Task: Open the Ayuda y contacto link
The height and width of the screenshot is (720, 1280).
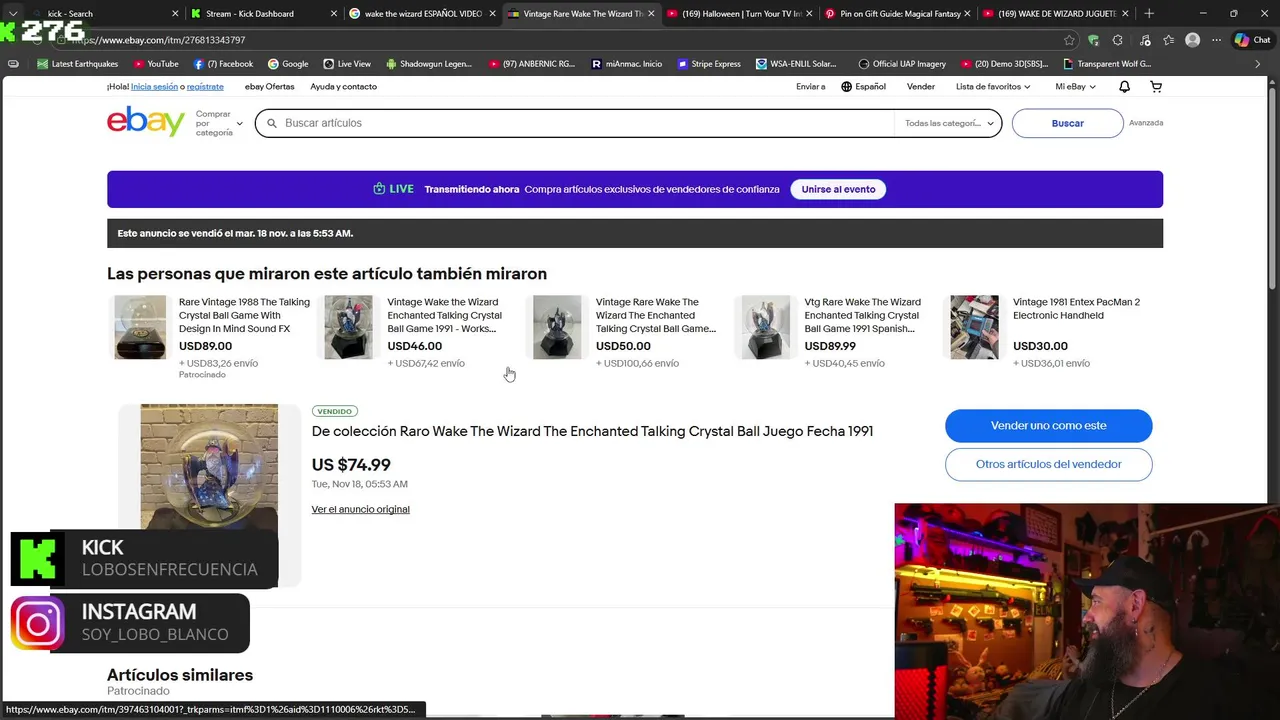Action: (343, 87)
